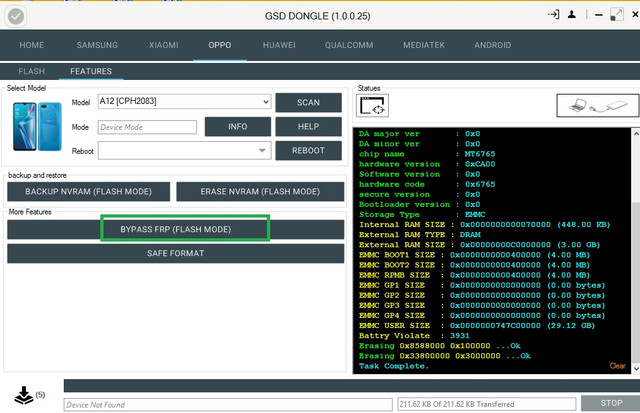Click the screenshot capture icon under Statues
Viewport: 640px width, 413px height.
[372, 106]
